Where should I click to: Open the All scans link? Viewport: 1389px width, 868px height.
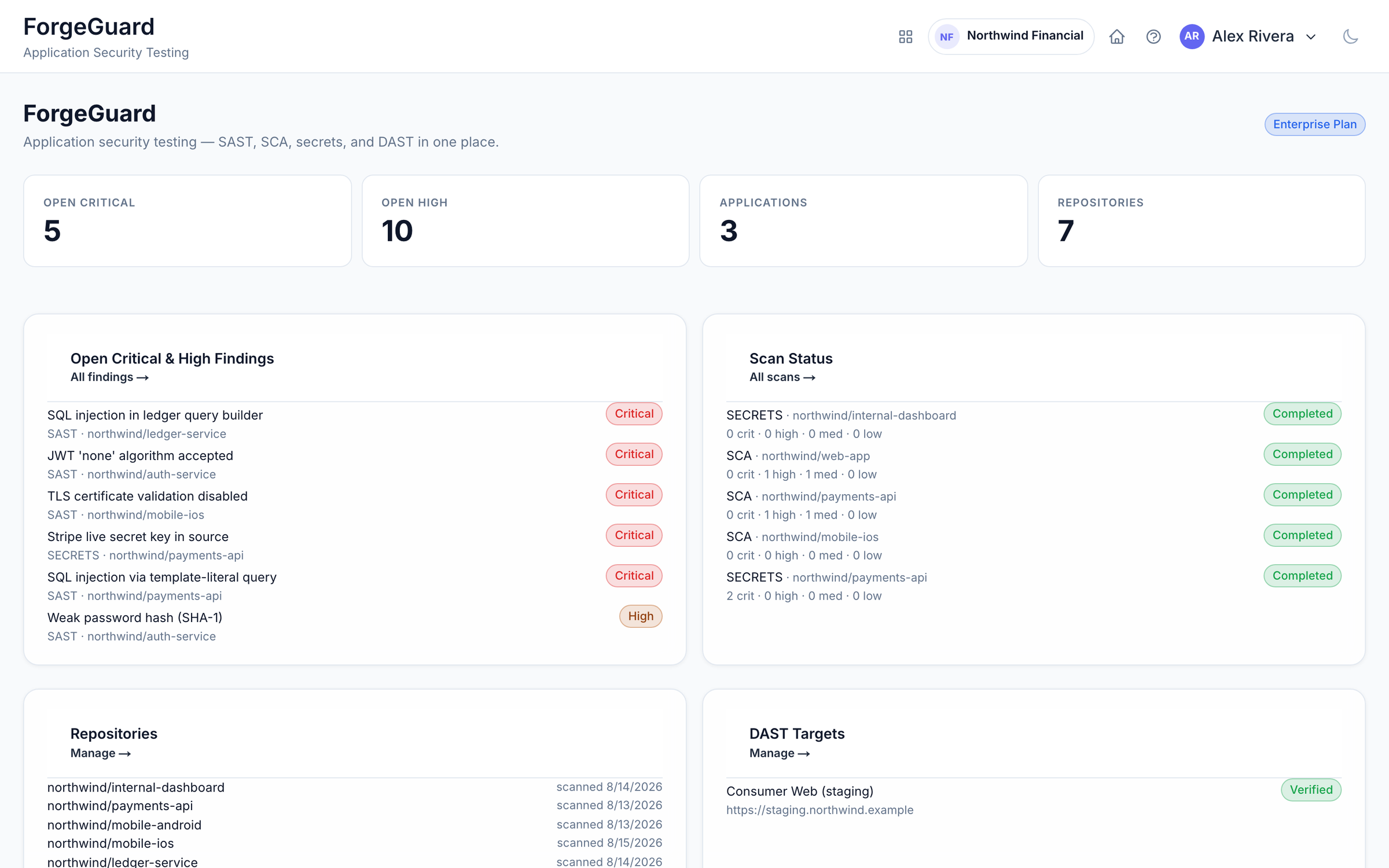pos(782,377)
